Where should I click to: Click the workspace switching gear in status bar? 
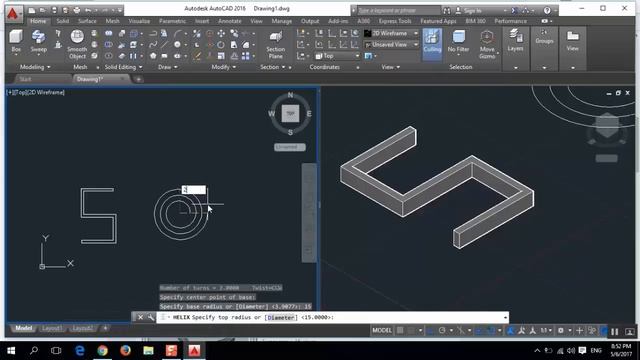(x=561, y=331)
